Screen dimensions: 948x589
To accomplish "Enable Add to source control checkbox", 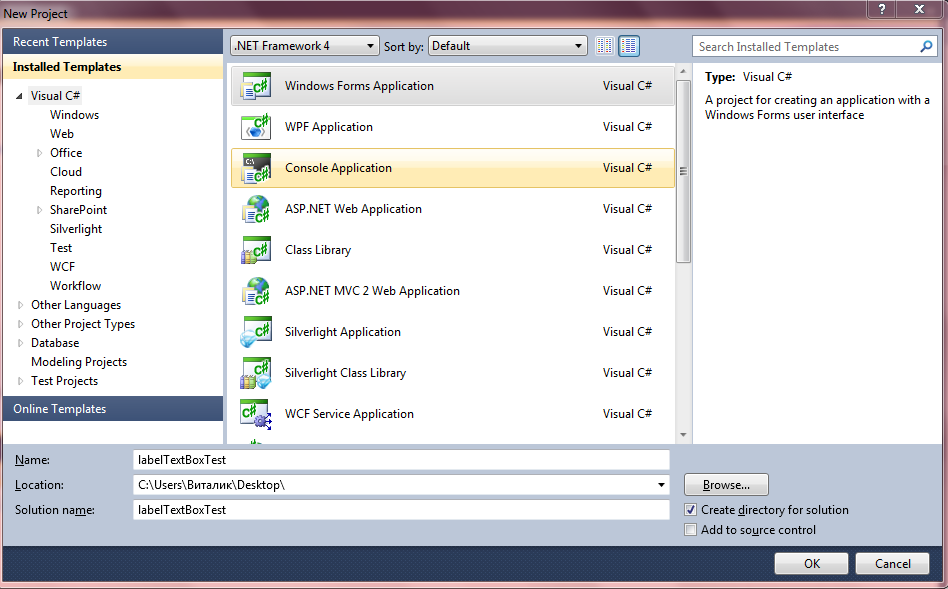I will click(690, 530).
